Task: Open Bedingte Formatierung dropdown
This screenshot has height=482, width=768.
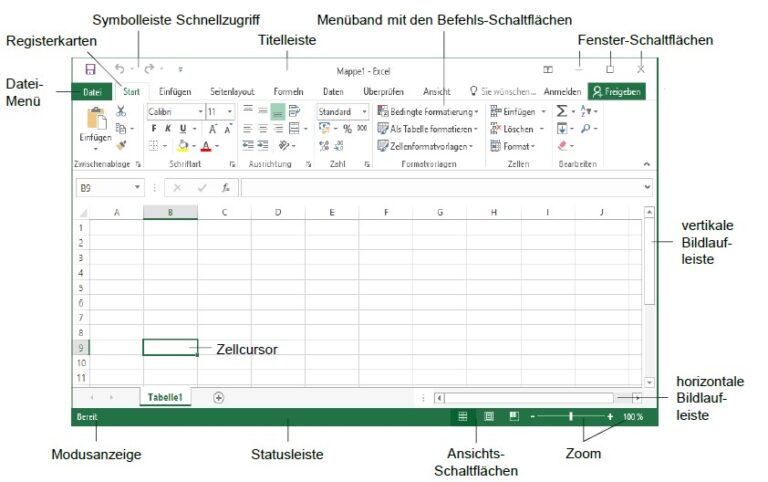Action: (428, 112)
